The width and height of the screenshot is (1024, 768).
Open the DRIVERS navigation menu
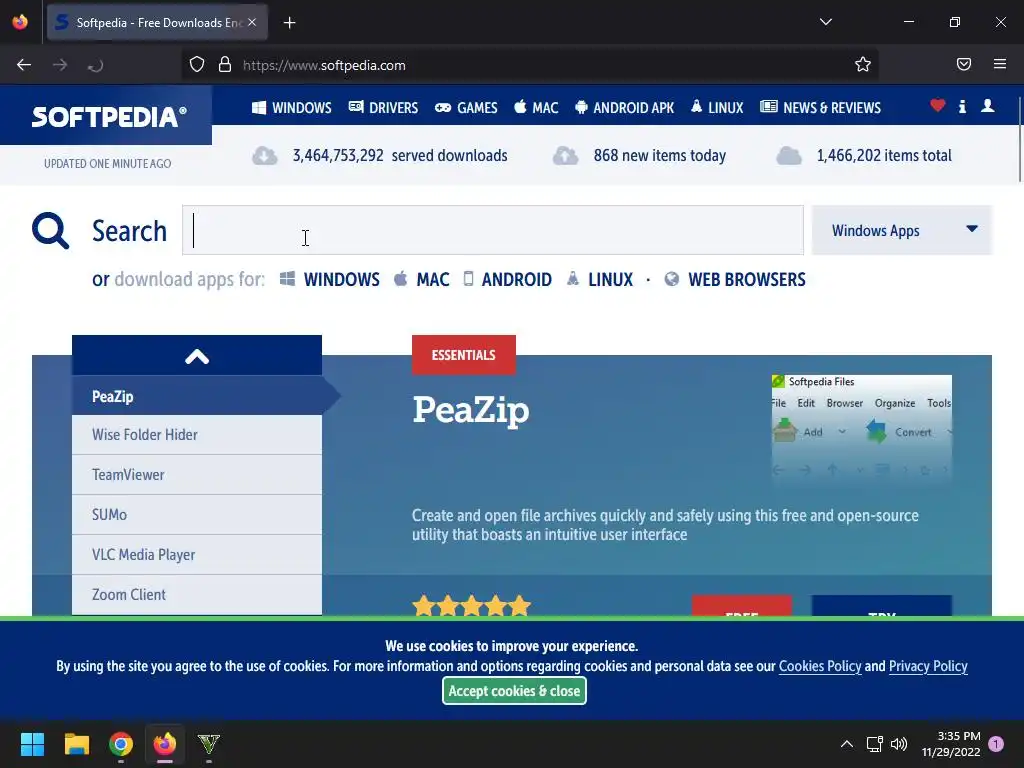point(383,108)
